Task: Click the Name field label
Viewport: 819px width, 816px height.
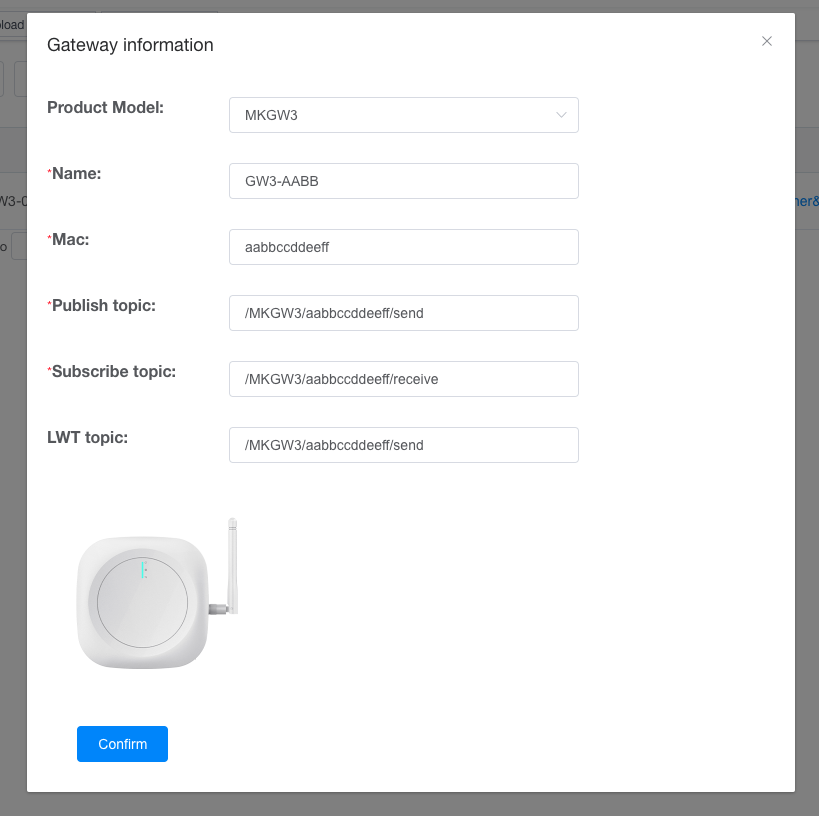Action: pos(76,173)
